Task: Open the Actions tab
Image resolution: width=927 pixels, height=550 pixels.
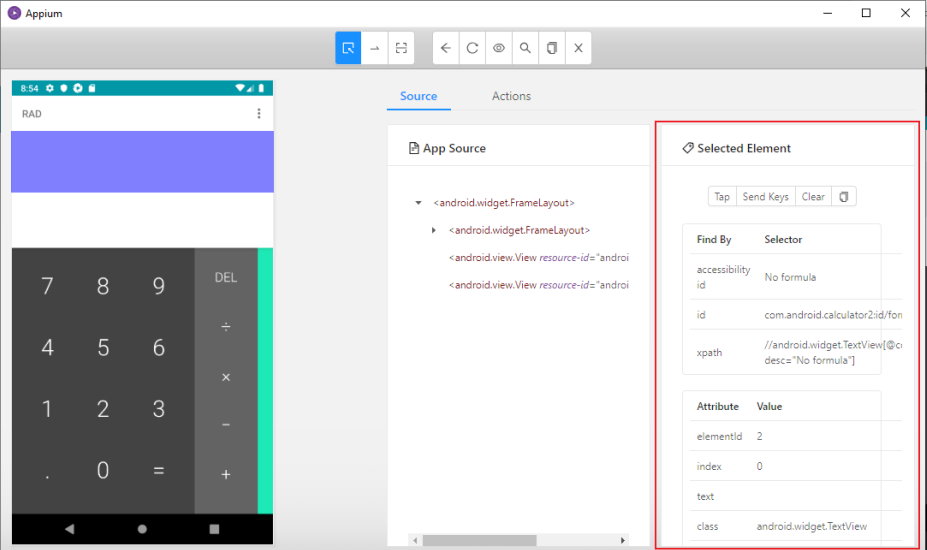Action: tap(511, 96)
